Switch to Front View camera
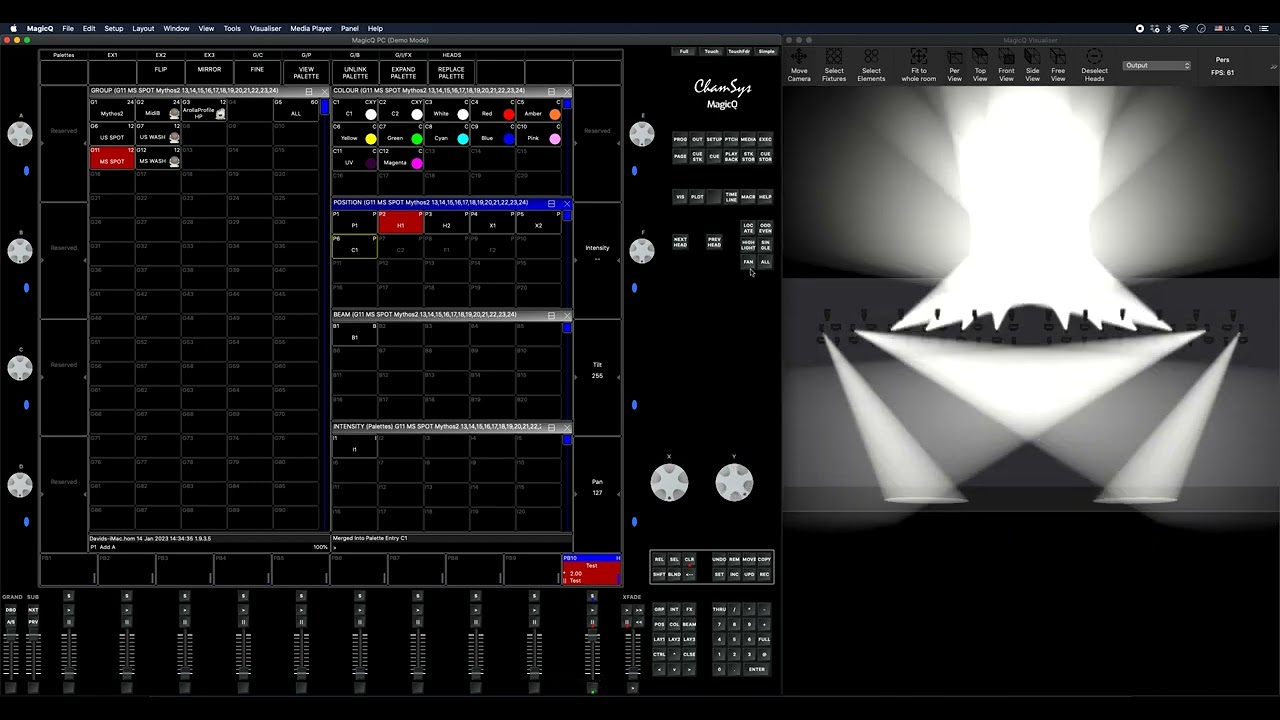 (x=1006, y=66)
